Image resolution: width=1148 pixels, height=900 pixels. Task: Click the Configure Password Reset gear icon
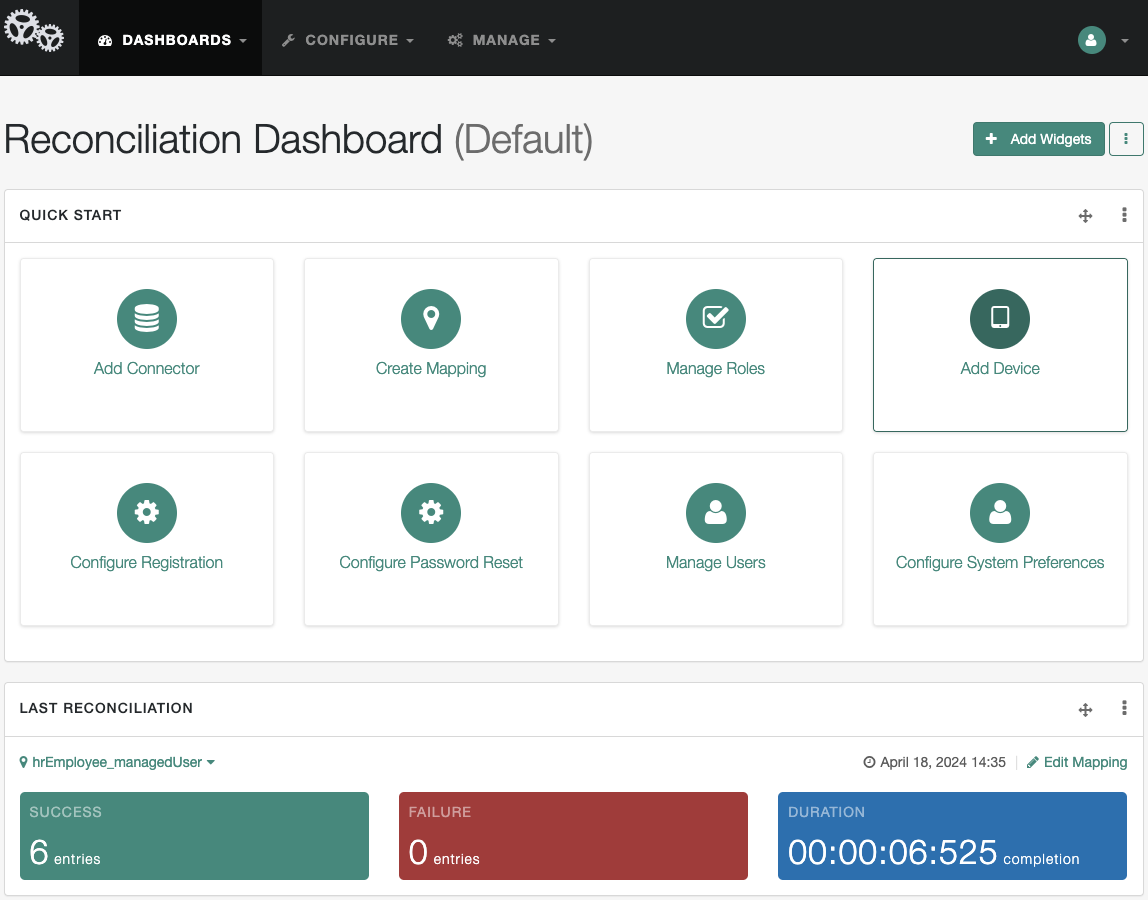click(430, 513)
